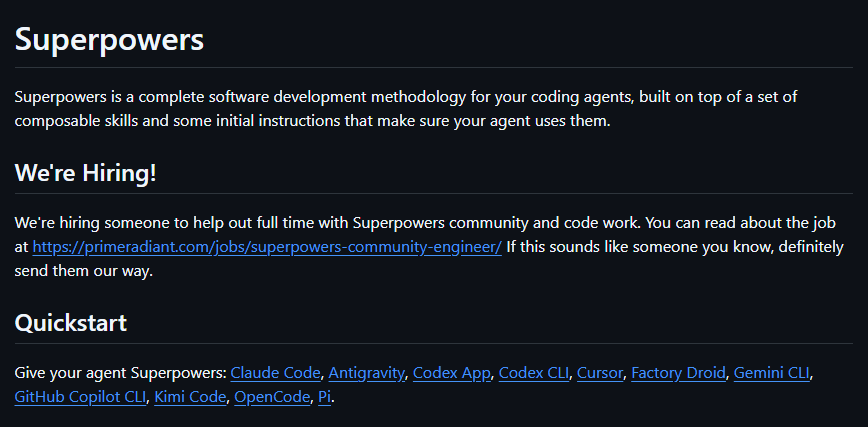Follow the OpenCode link
The width and height of the screenshot is (868, 427).
(x=272, y=397)
